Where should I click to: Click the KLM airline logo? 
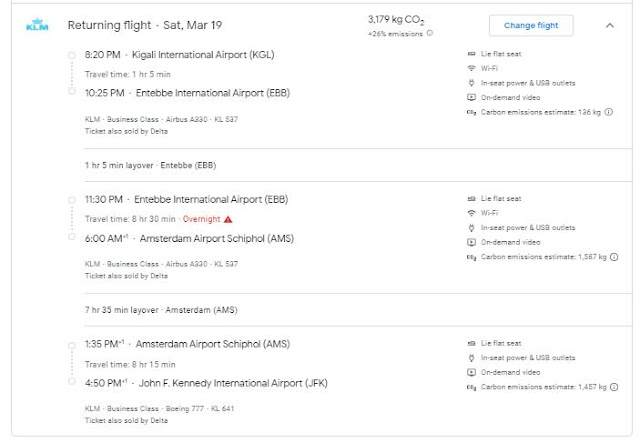pyautogui.click(x=37, y=25)
